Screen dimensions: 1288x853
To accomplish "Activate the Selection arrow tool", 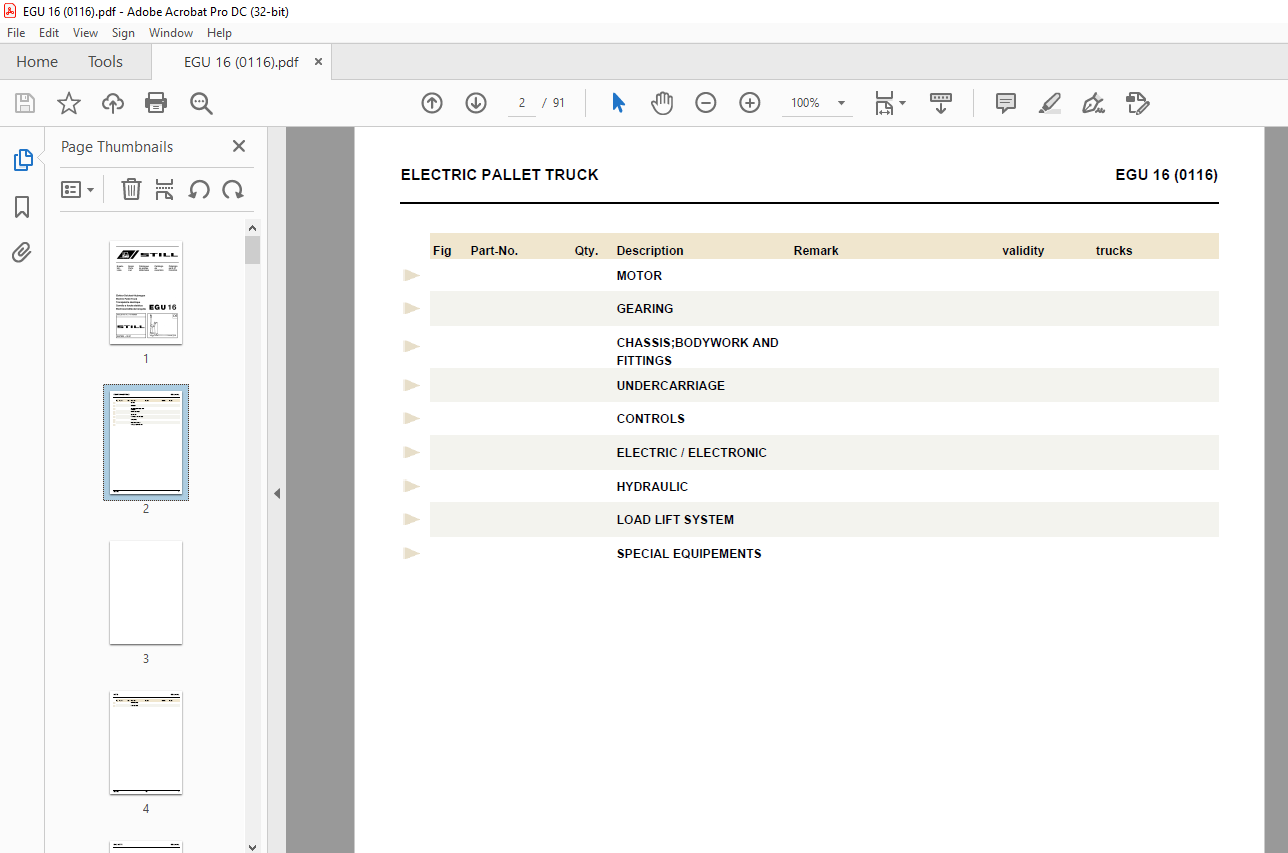I will click(618, 103).
